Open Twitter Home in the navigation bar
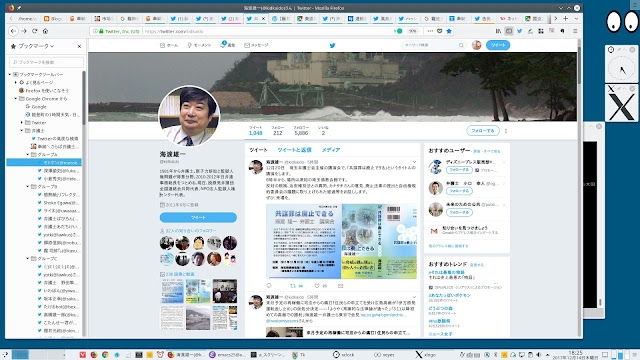The image size is (640, 360). 169,45
